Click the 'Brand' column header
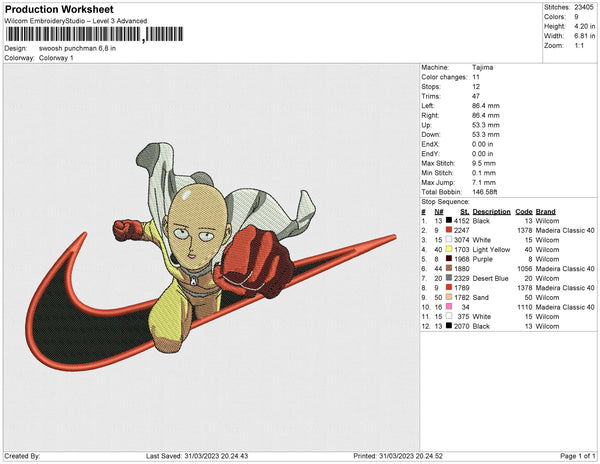This screenshot has width=600, height=464. [x=546, y=212]
